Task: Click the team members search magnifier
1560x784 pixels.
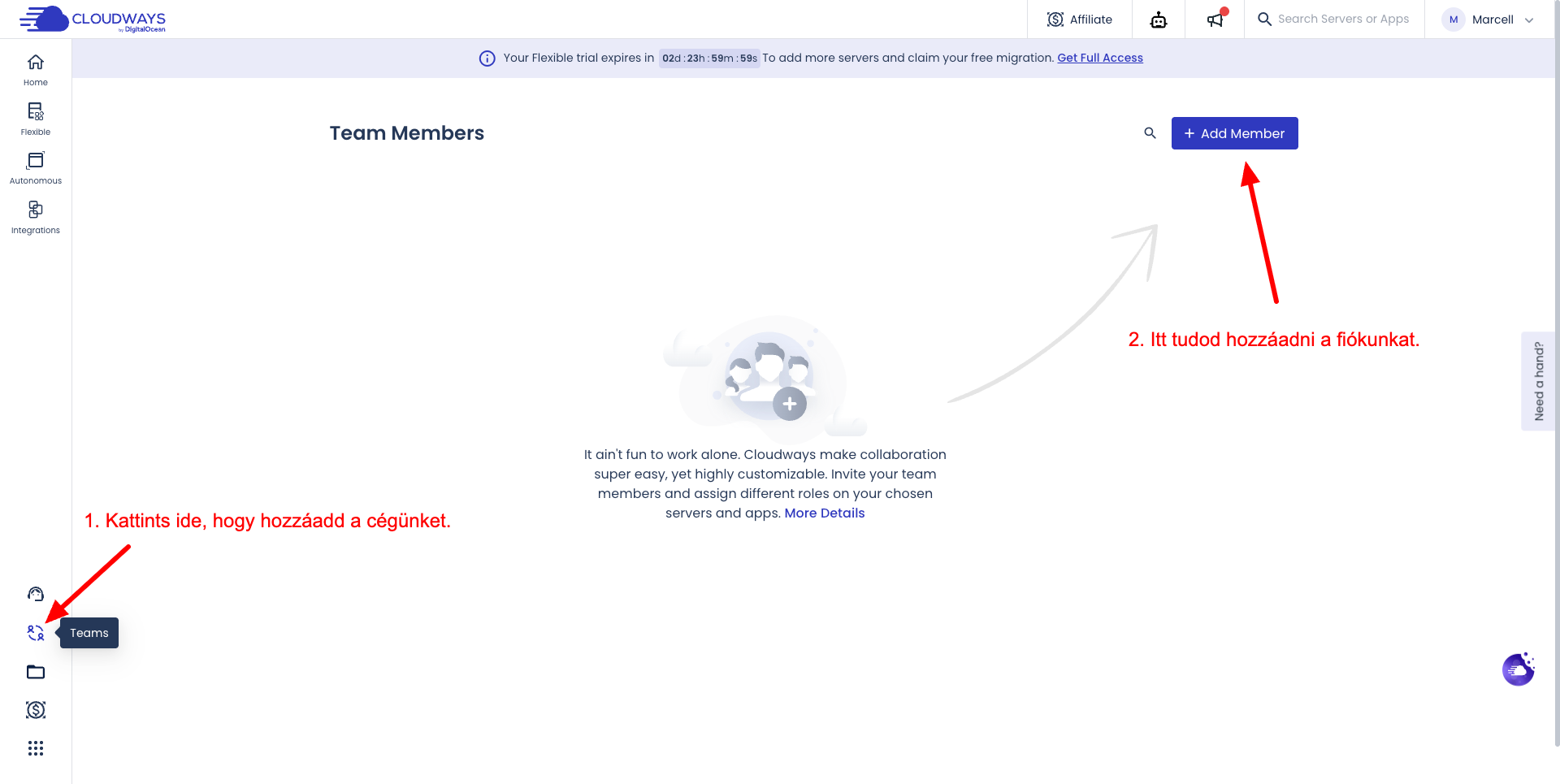Action: [1150, 133]
